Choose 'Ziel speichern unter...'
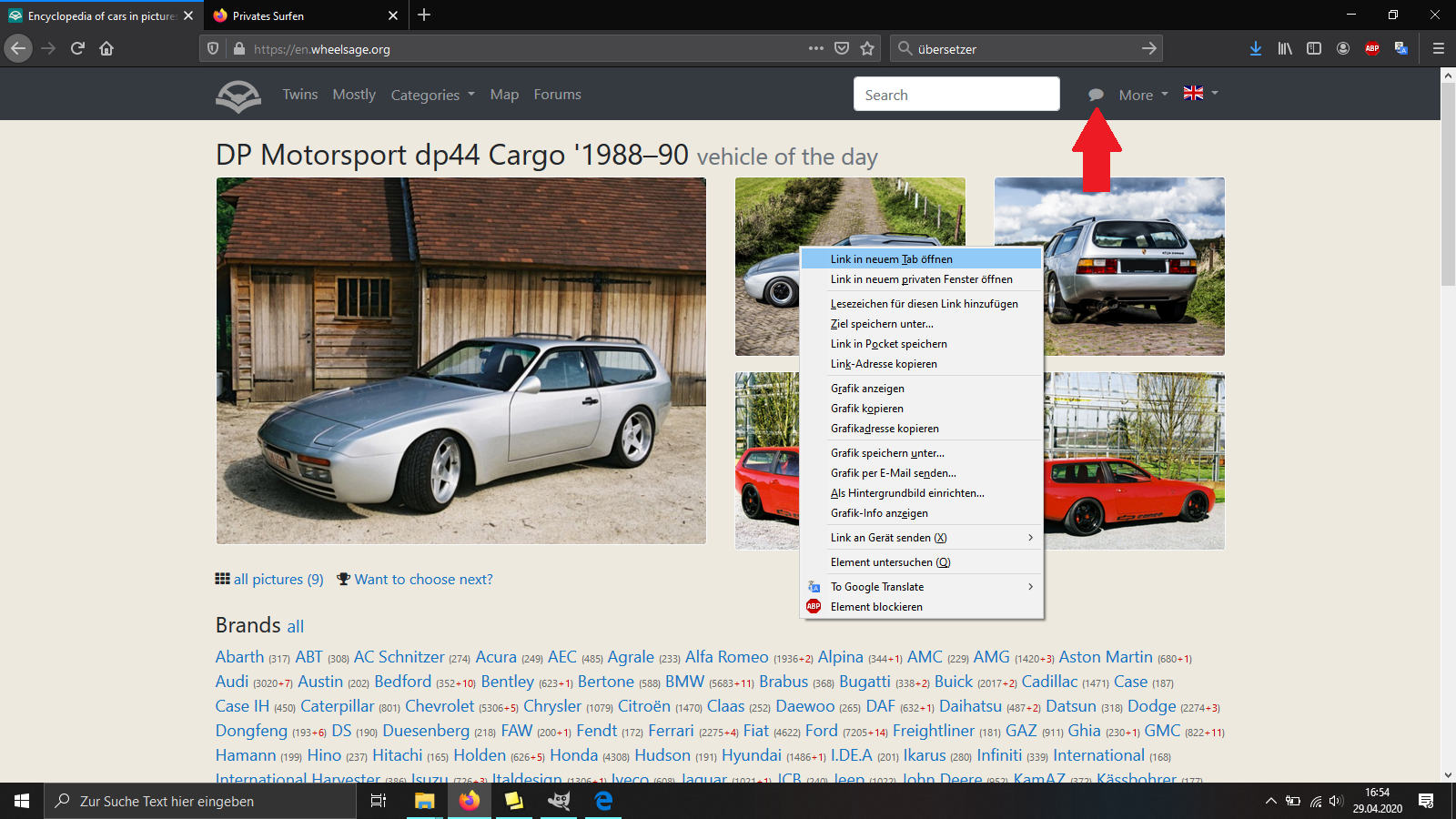Viewport: 1456px width, 819px height. coord(921,324)
